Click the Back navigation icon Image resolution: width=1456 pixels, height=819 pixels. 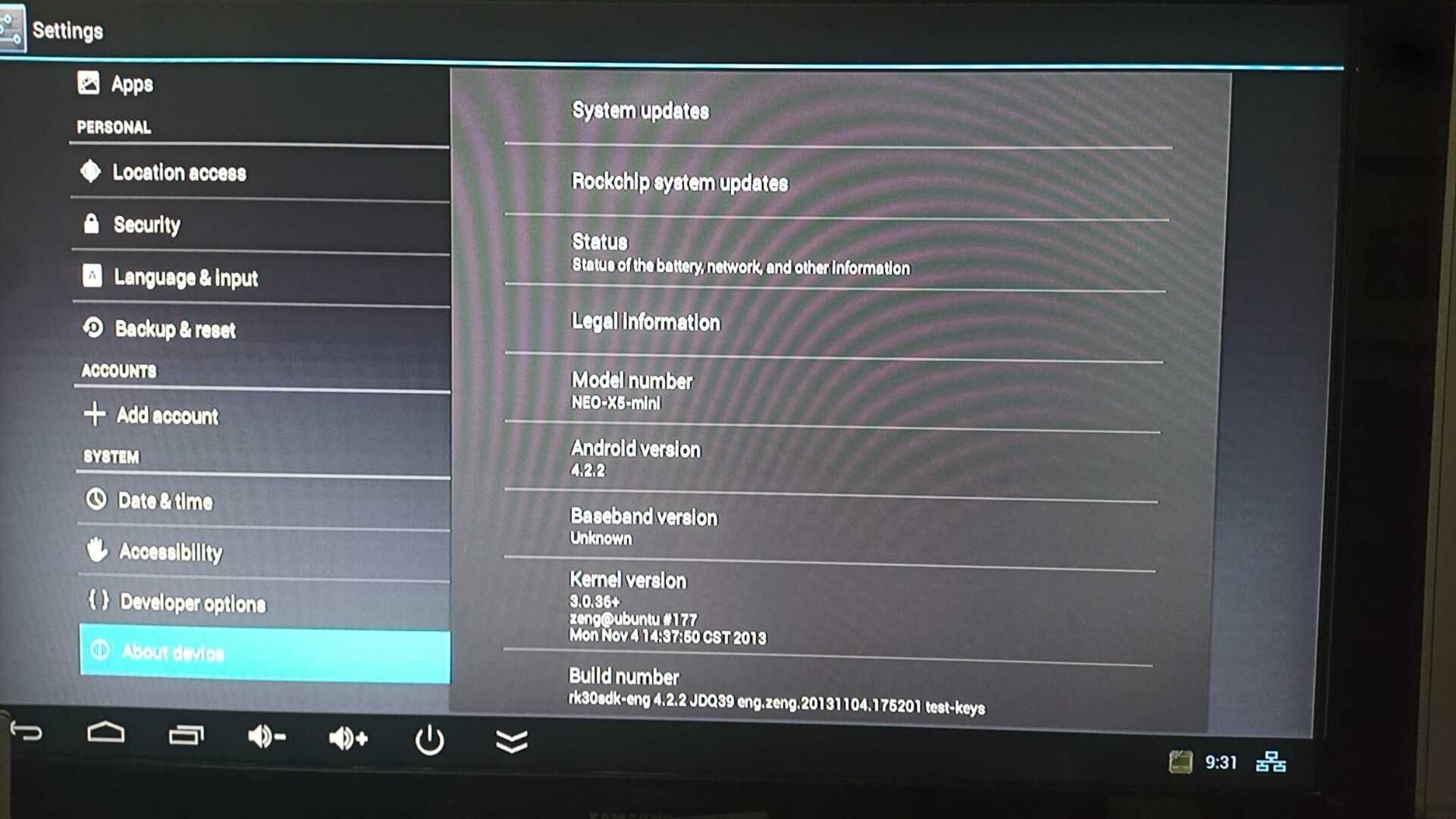(28, 737)
